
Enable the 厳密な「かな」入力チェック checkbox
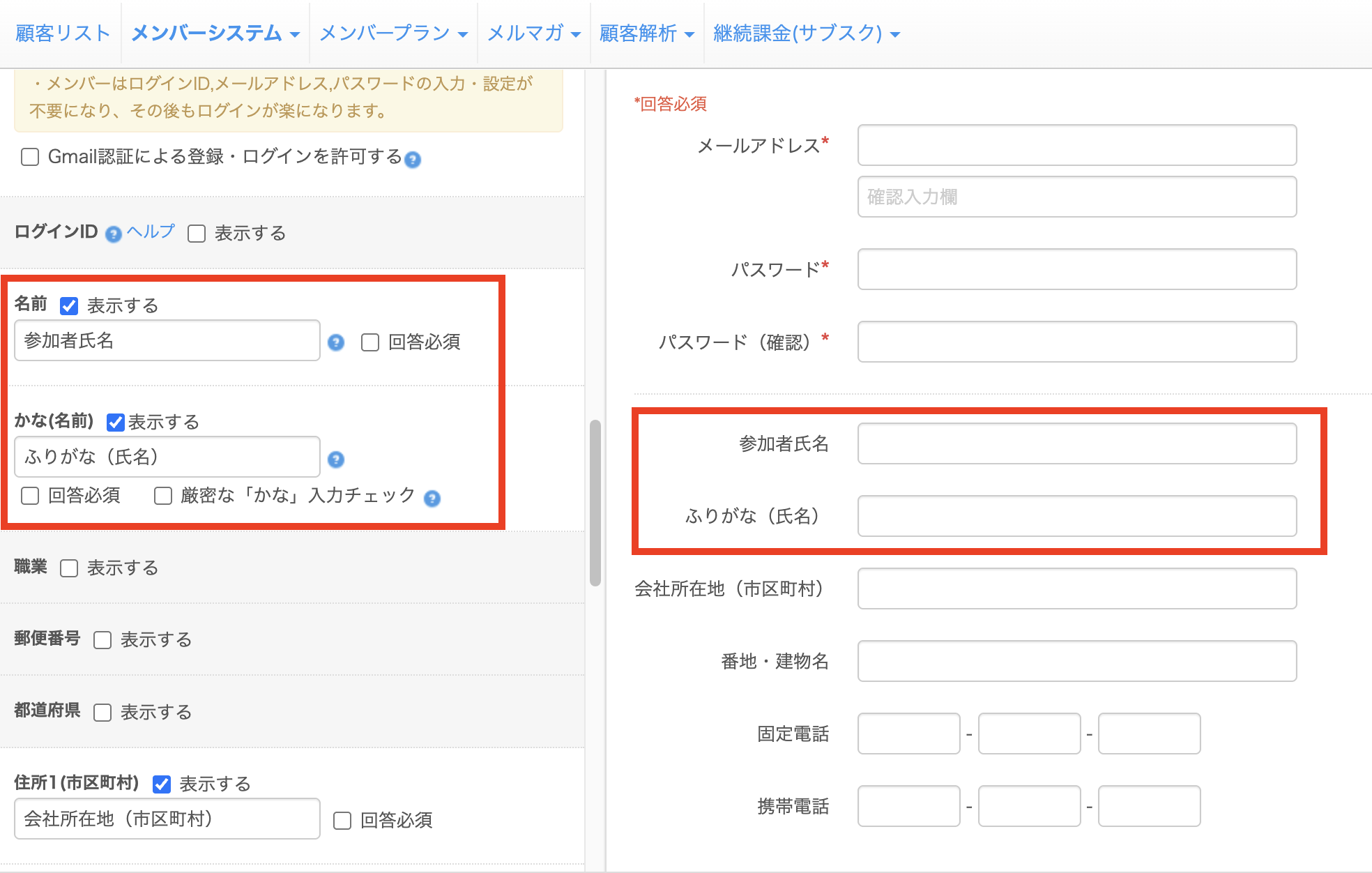[x=162, y=495]
